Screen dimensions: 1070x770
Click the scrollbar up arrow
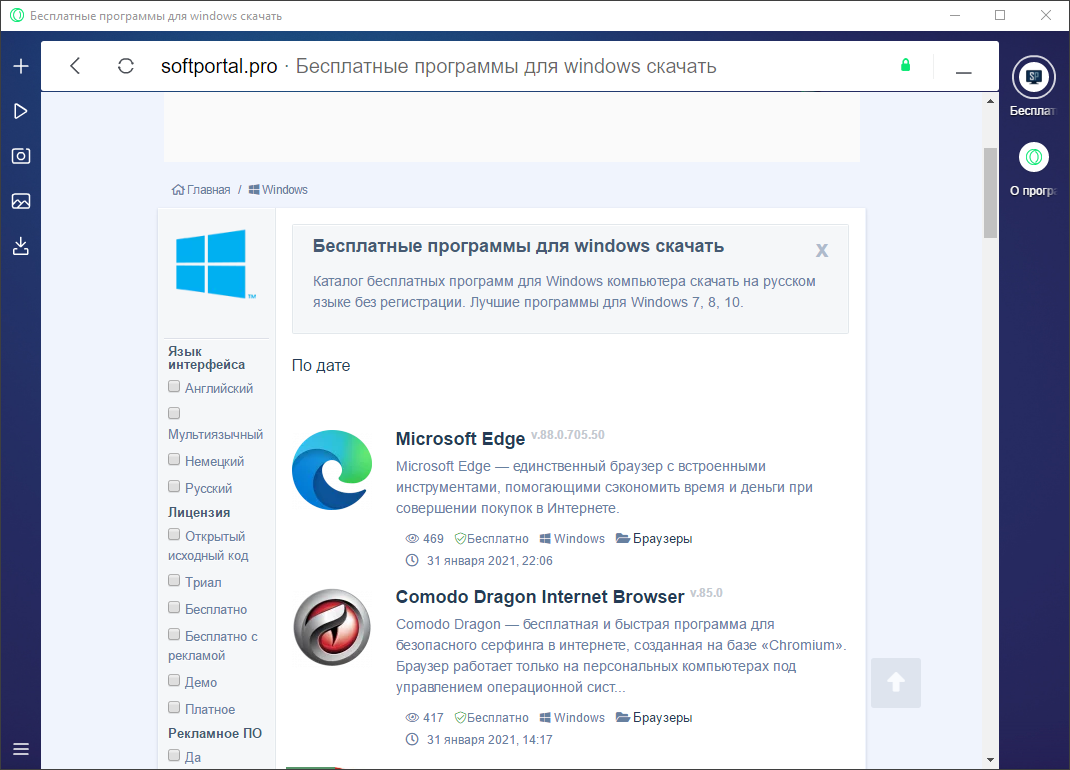[x=990, y=101]
